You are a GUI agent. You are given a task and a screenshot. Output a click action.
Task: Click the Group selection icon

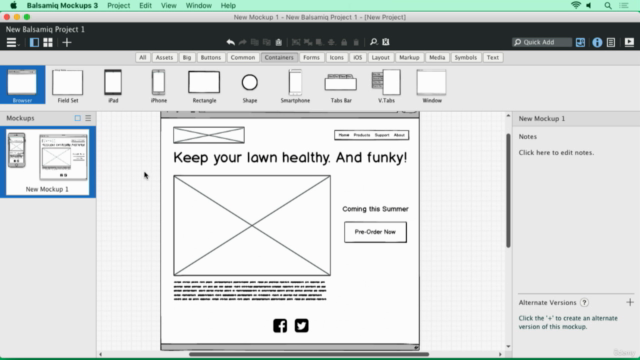pos(296,42)
